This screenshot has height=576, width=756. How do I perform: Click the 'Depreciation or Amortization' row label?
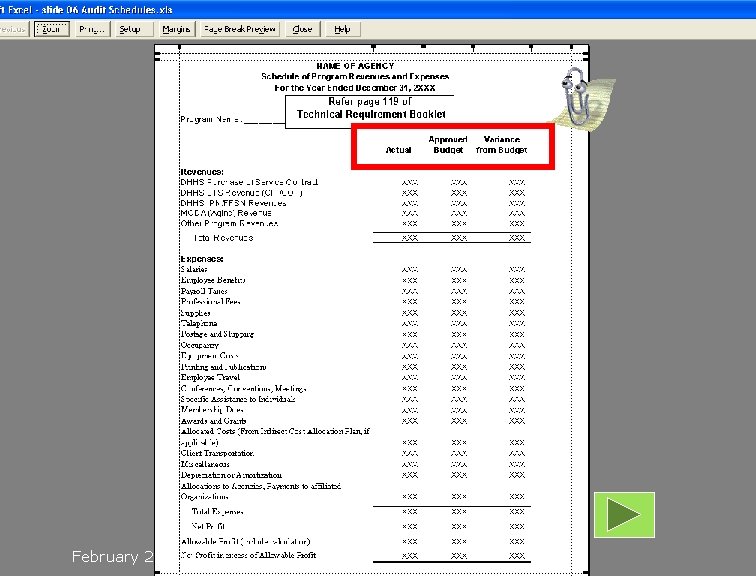(x=231, y=475)
